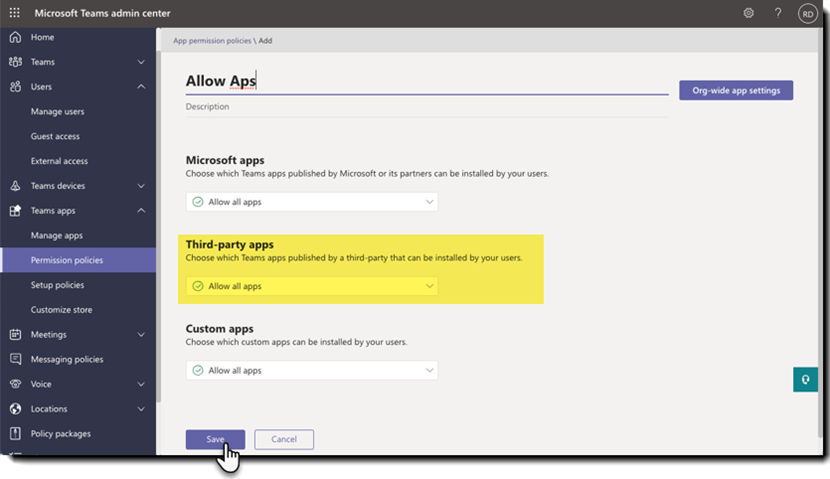Screen dimensions: 830x479
Task: Open Manage users page
Action: 57,112
